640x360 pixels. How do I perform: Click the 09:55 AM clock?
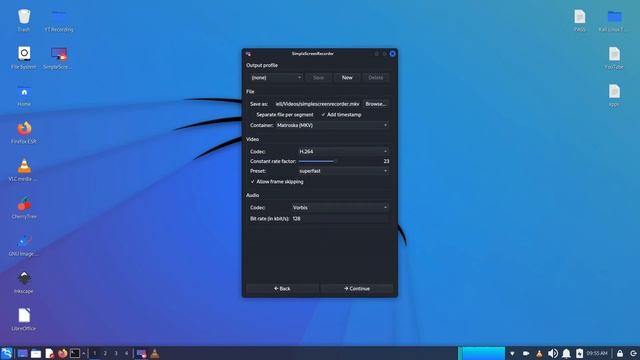click(x=597, y=353)
